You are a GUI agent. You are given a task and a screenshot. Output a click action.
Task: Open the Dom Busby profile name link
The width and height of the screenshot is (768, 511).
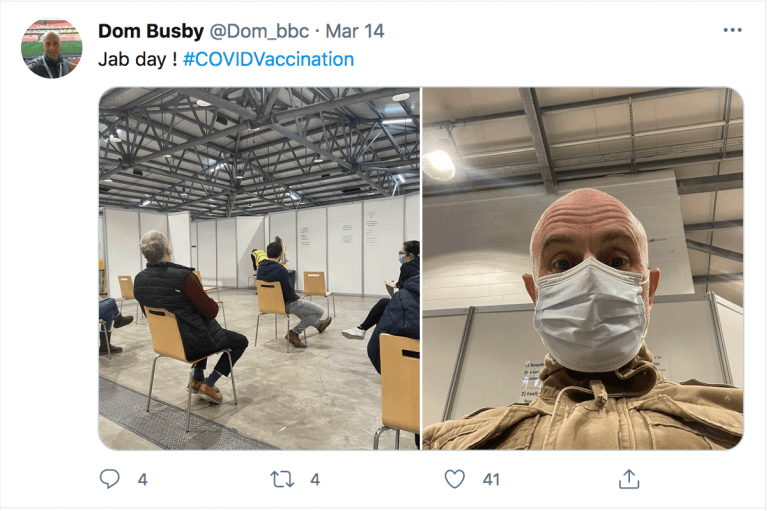pyautogui.click(x=149, y=31)
